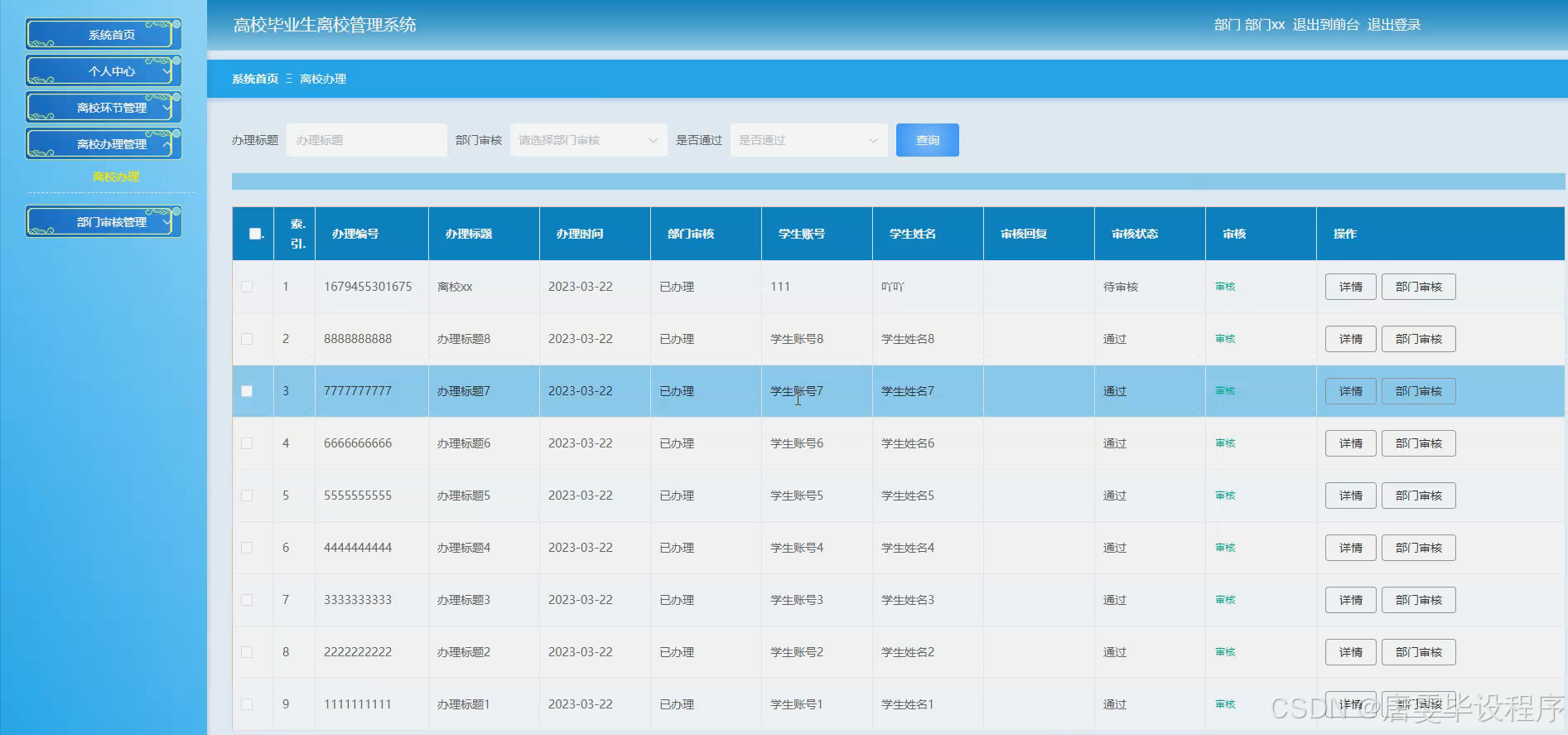Tick the checkbox for row 8888888888
1568x735 pixels.
tap(247, 339)
